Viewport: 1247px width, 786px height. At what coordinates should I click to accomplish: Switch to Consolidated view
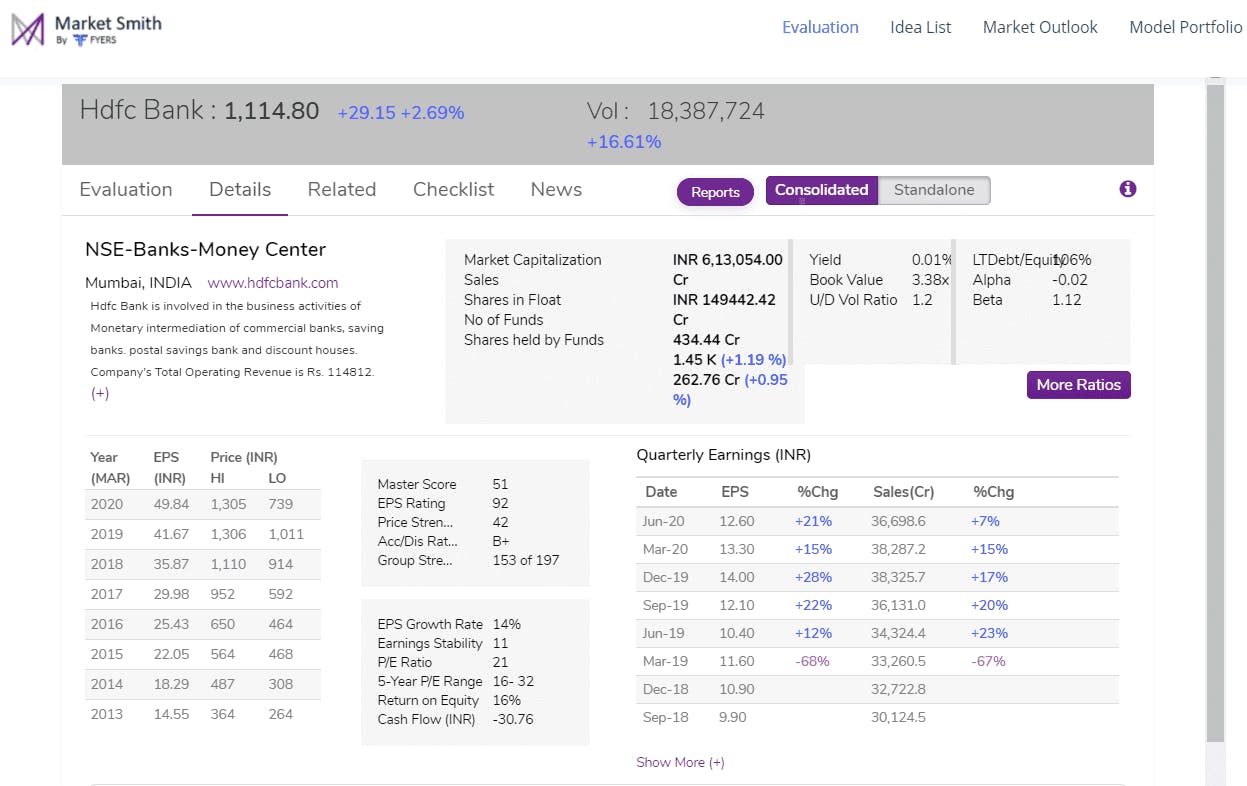(x=822, y=190)
